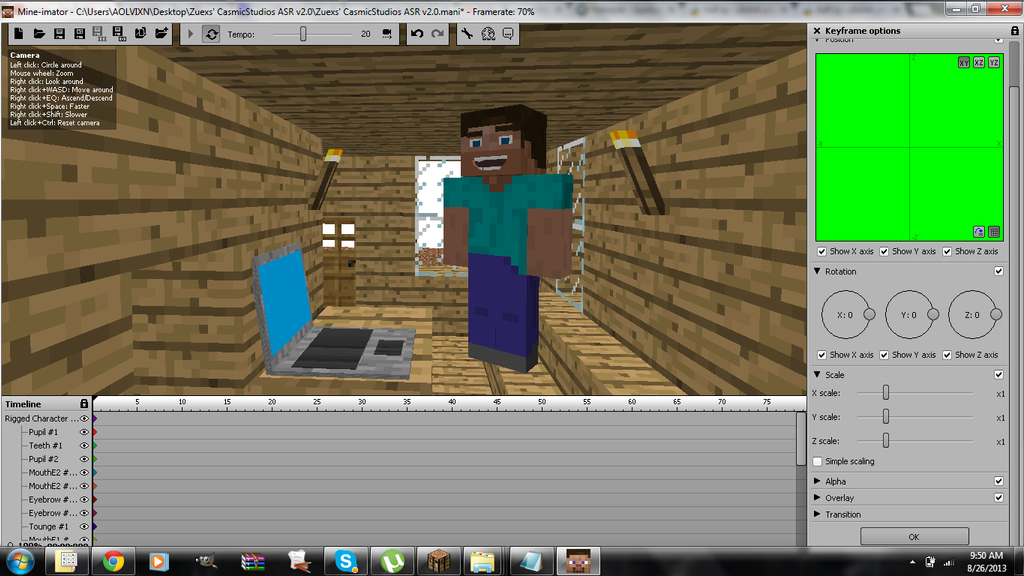The image size is (1024, 576).
Task: Click the camera icon next to tempo value
Action: click(x=387, y=34)
